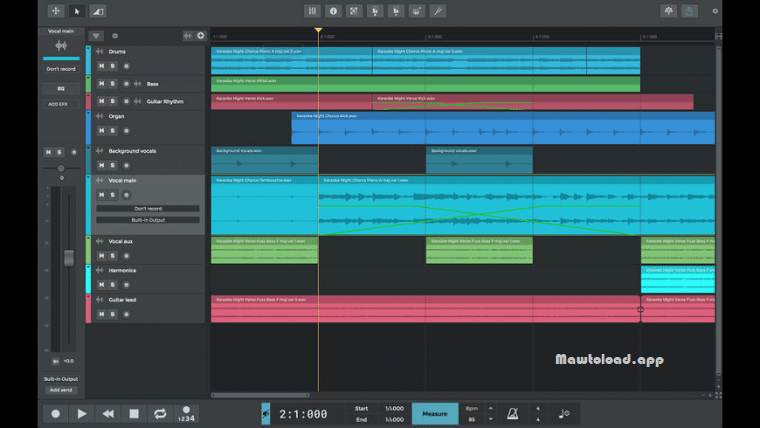Image resolution: width=760 pixels, height=428 pixels.
Task: Solo the Guitar Rhythm track
Action: click(x=112, y=101)
